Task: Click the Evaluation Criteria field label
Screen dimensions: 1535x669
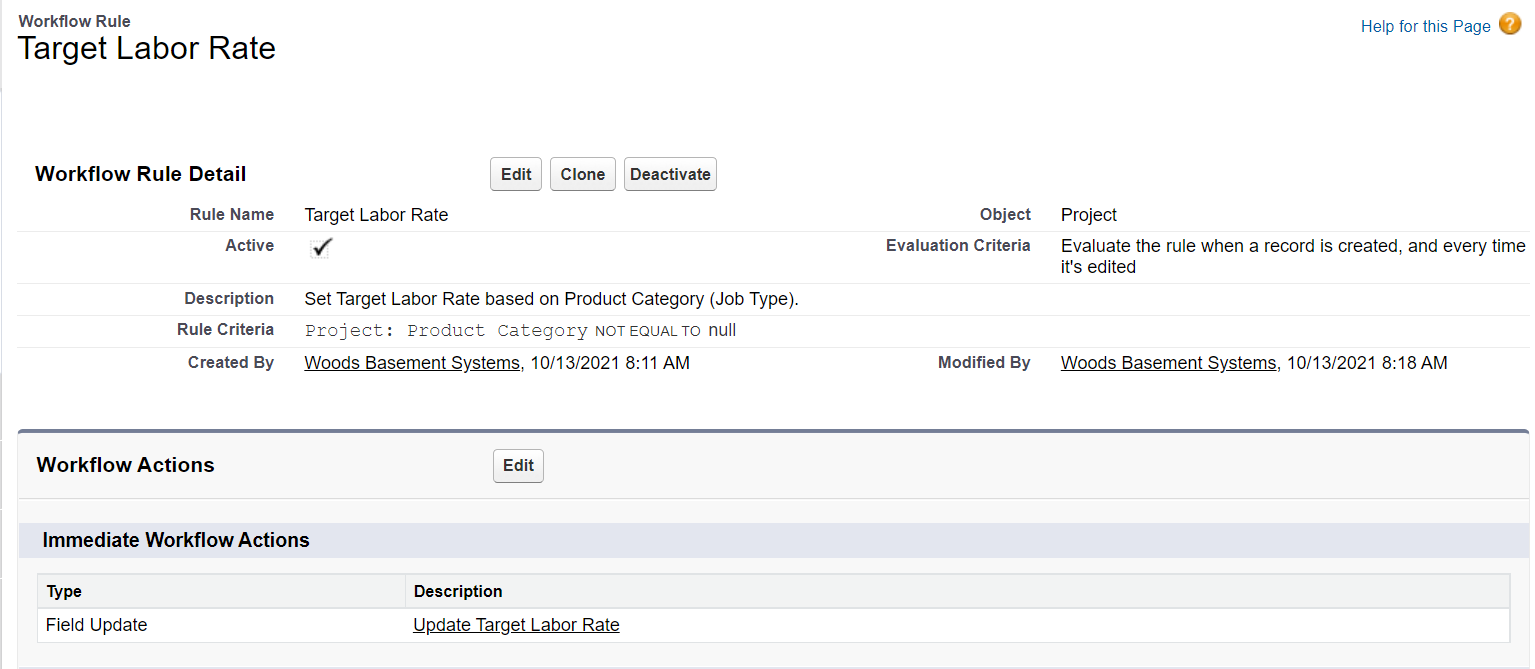Action: point(958,246)
